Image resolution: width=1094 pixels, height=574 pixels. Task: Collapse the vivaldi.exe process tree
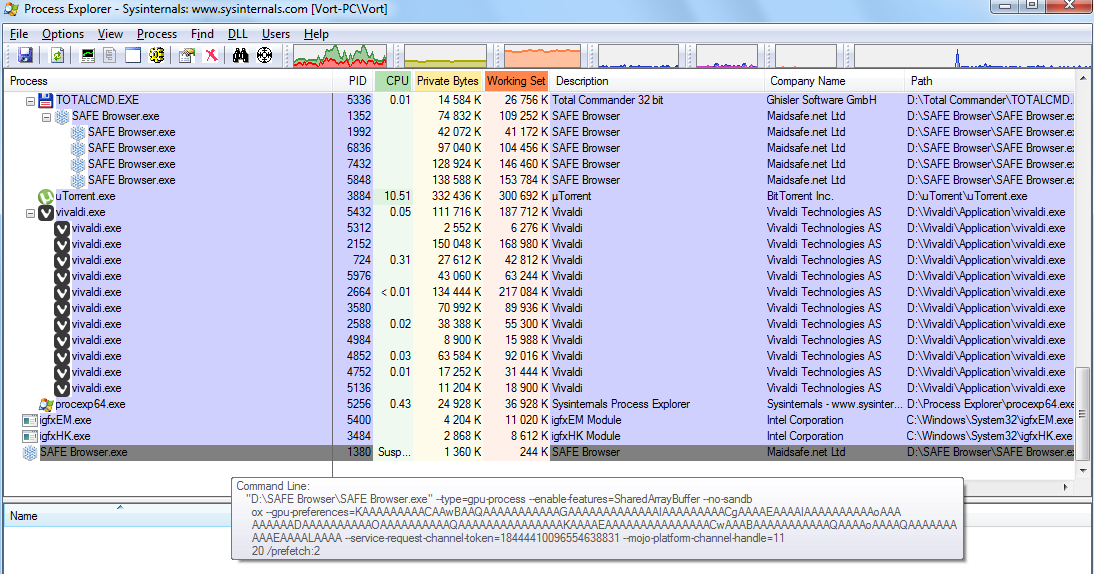click(x=31, y=213)
